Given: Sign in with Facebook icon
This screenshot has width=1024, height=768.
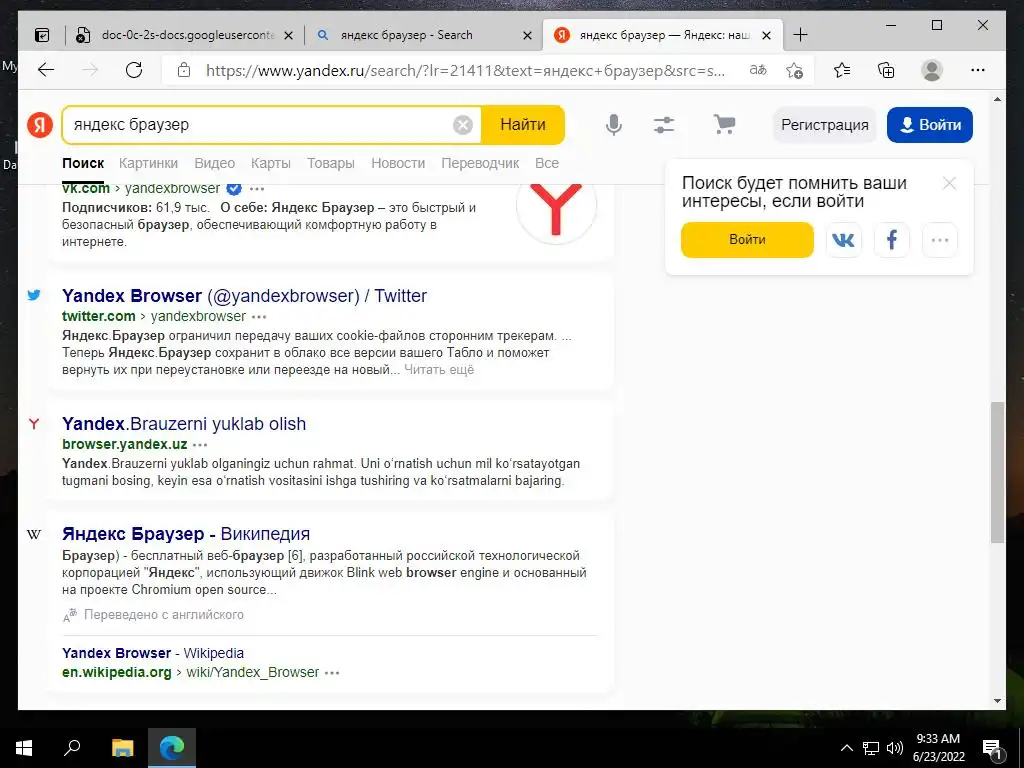Looking at the screenshot, I should 891,240.
